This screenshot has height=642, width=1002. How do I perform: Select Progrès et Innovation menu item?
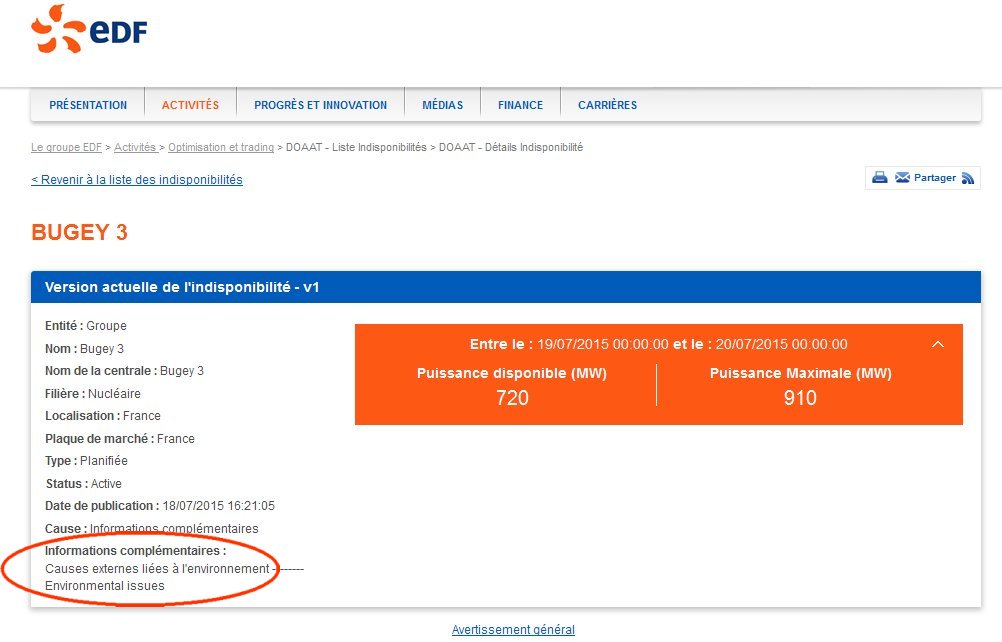pos(320,105)
